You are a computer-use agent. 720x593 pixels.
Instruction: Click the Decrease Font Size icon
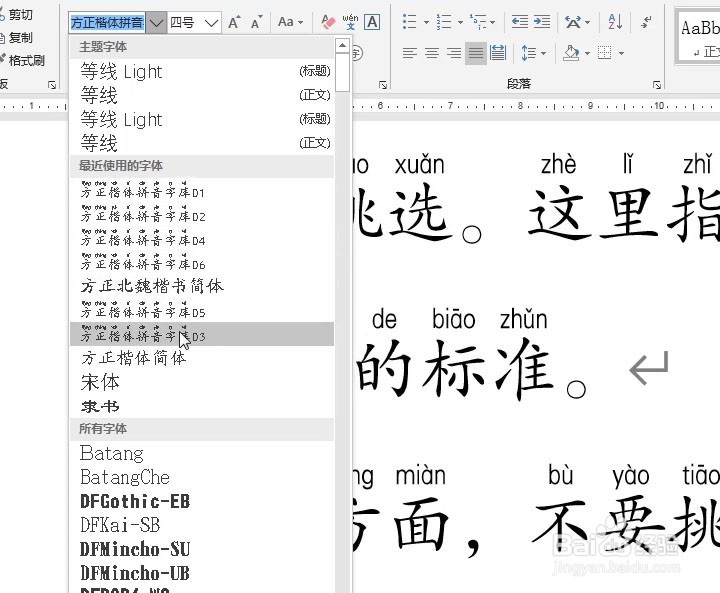pos(256,22)
